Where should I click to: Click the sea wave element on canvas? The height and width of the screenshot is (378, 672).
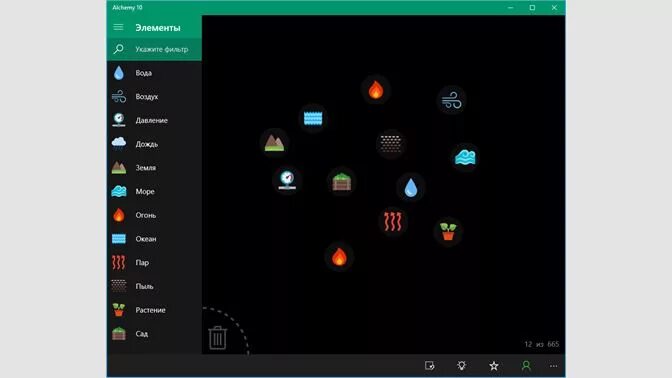click(465, 157)
